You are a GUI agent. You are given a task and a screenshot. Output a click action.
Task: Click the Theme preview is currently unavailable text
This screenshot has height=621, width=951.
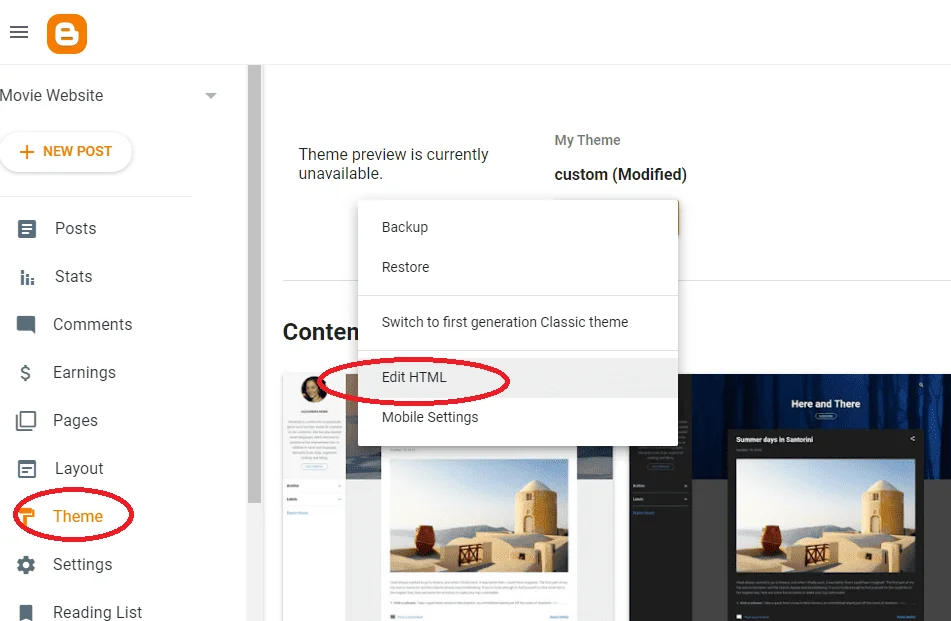[x=393, y=164]
